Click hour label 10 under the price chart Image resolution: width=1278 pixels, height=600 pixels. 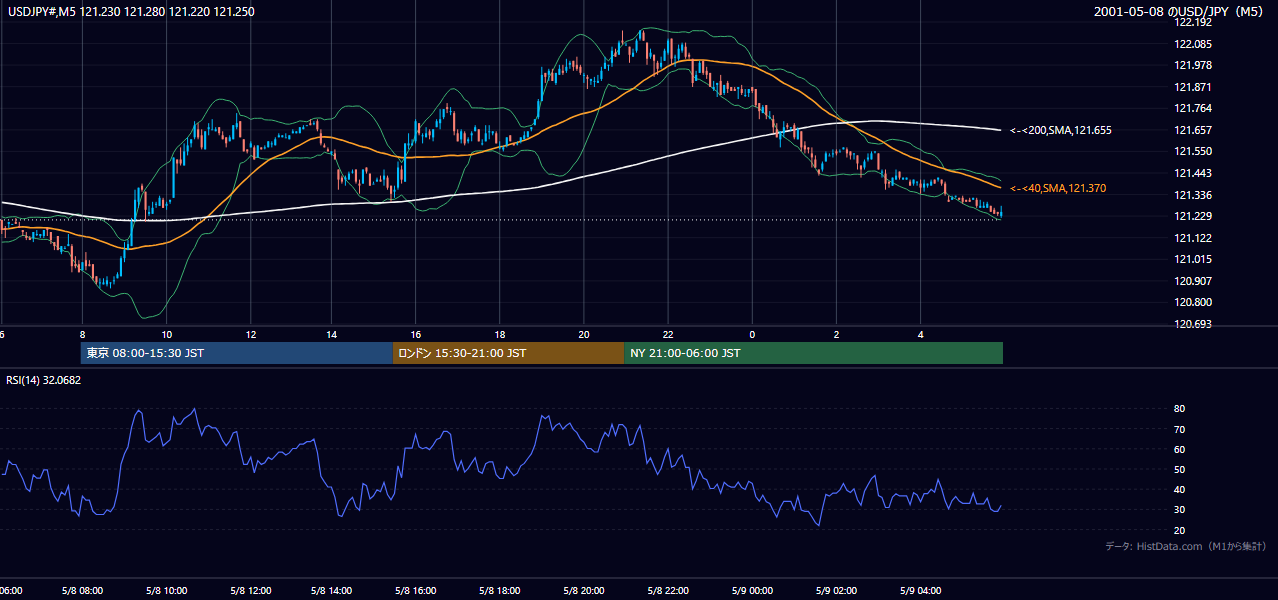tap(166, 335)
